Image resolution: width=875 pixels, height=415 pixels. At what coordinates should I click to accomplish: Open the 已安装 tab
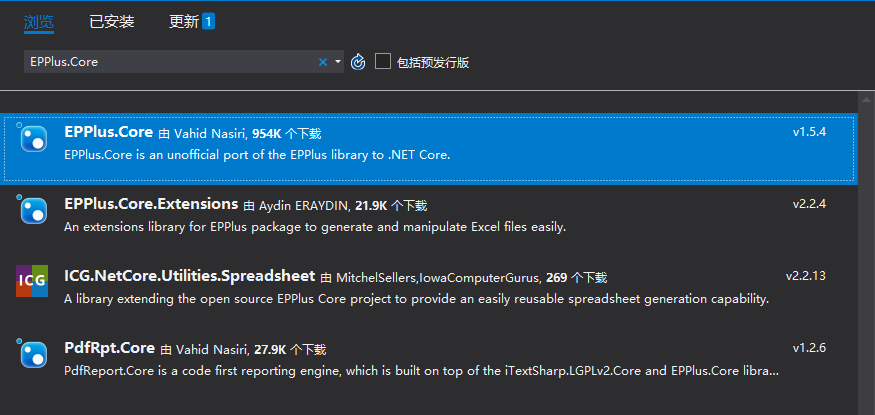click(112, 22)
